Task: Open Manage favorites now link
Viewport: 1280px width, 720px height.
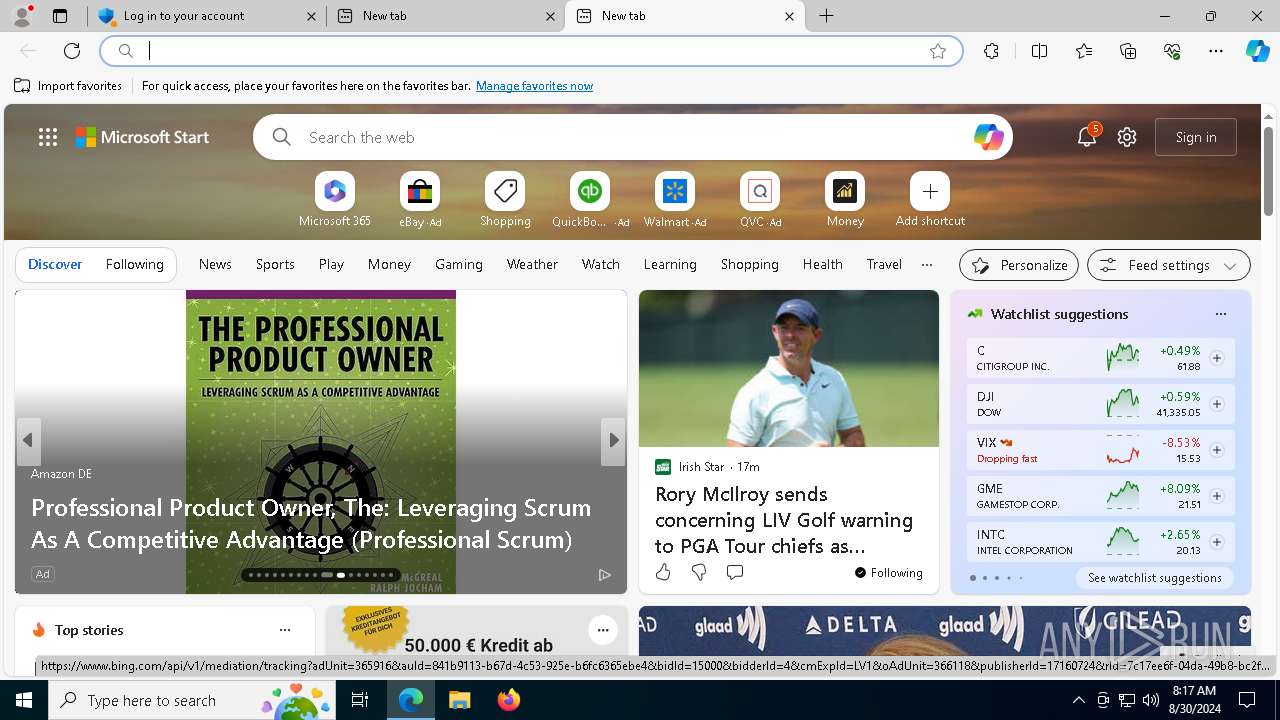Action: (534, 86)
